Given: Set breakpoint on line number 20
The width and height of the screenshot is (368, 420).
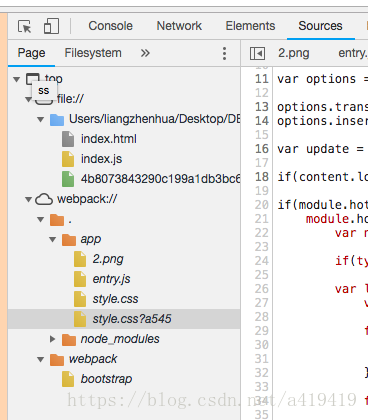Looking at the screenshot, I should click(x=262, y=205).
